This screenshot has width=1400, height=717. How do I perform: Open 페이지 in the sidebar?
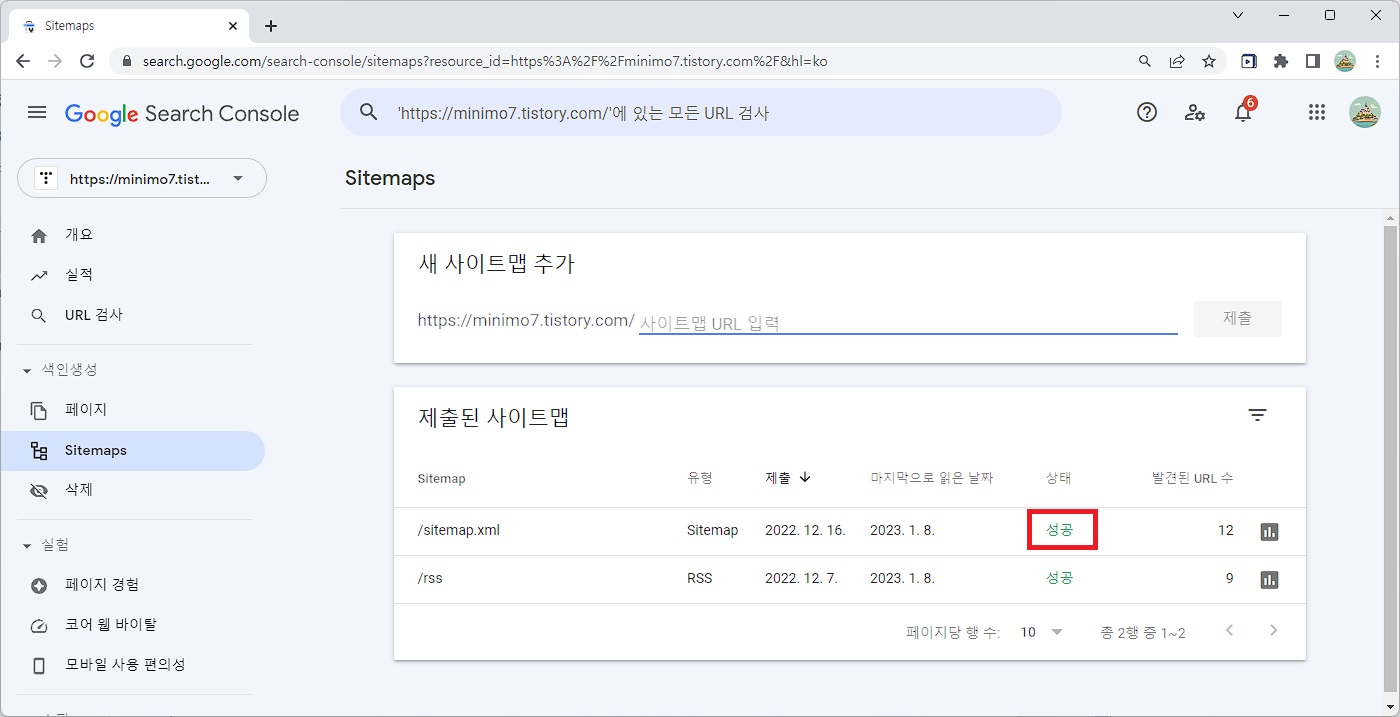133,410
